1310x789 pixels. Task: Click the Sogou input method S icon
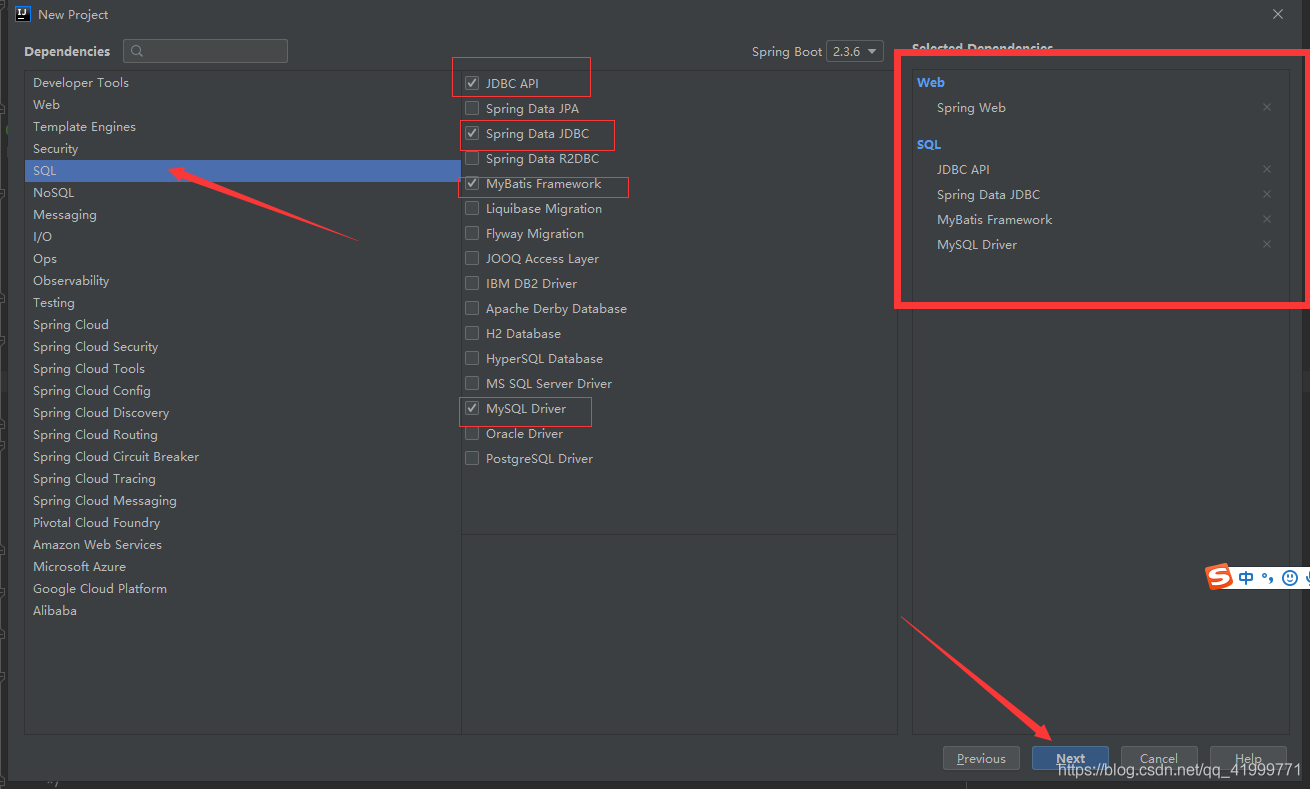(1219, 577)
